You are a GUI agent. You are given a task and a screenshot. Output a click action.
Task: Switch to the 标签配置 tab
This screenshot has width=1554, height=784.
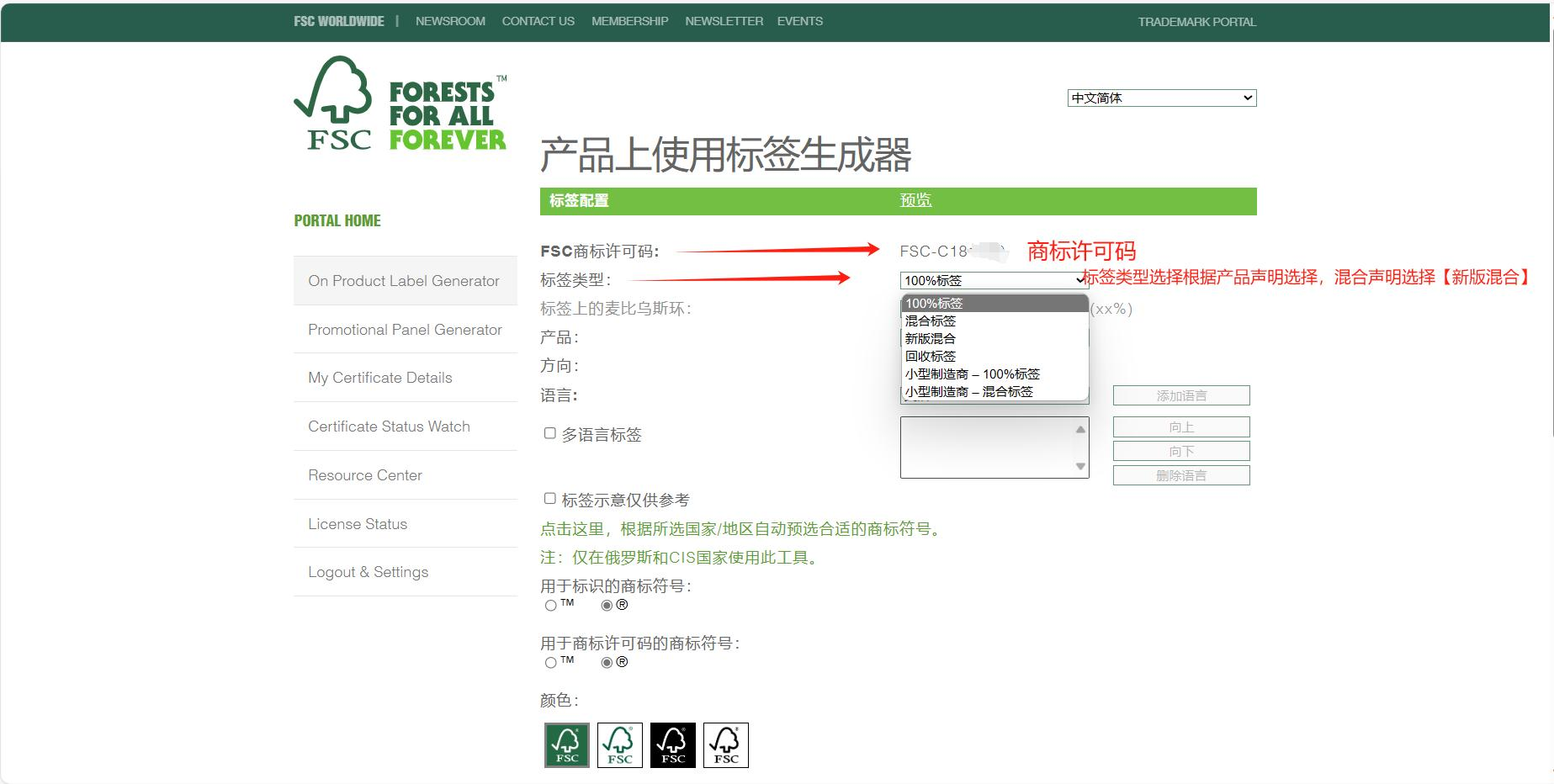pyautogui.click(x=579, y=200)
